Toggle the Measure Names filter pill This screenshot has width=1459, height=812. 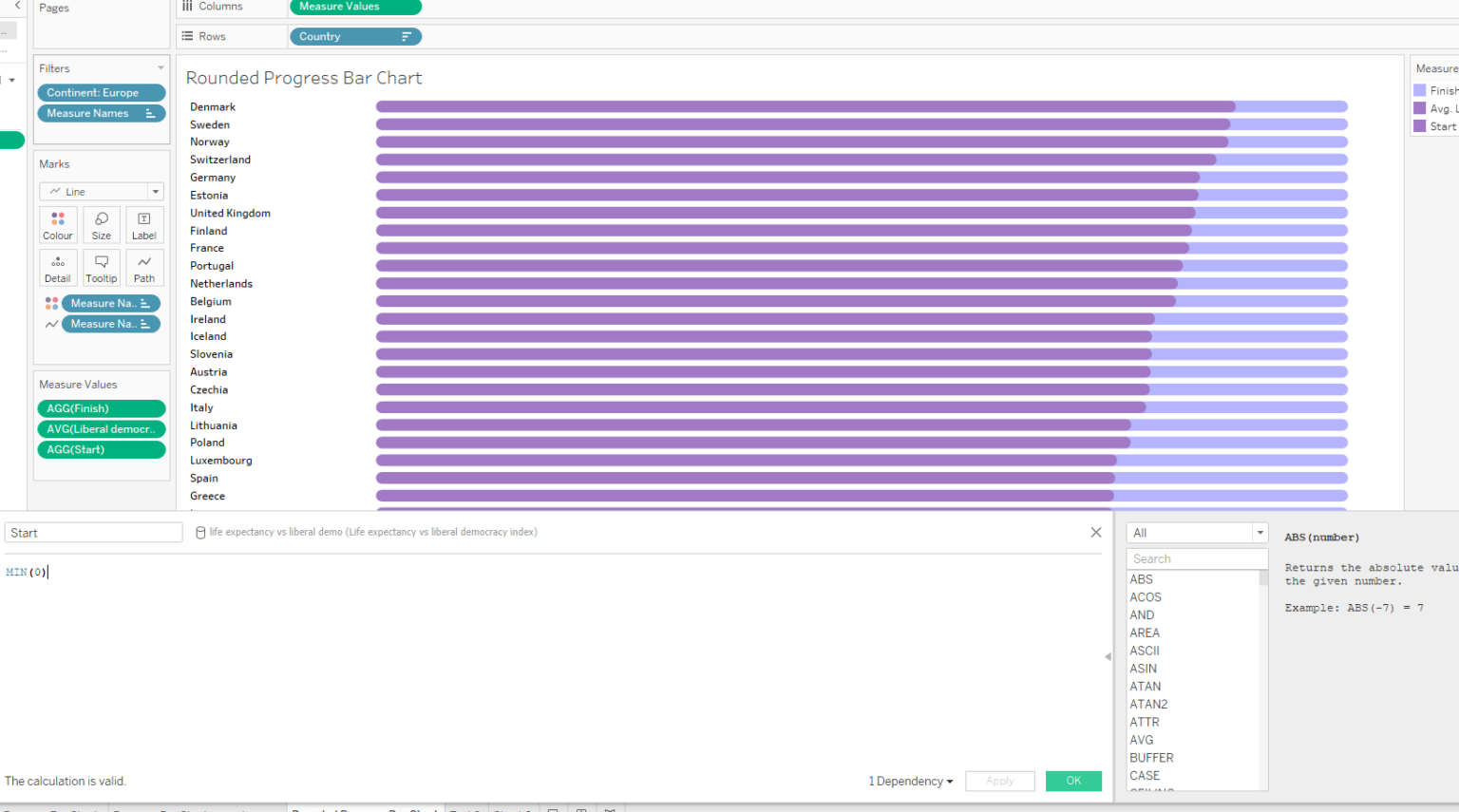tap(101, 113)
